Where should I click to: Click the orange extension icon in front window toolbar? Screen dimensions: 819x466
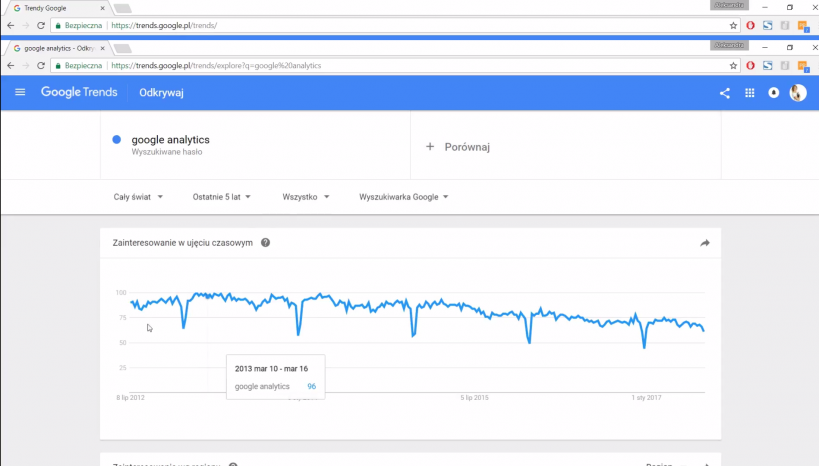(x=803, y=66)
